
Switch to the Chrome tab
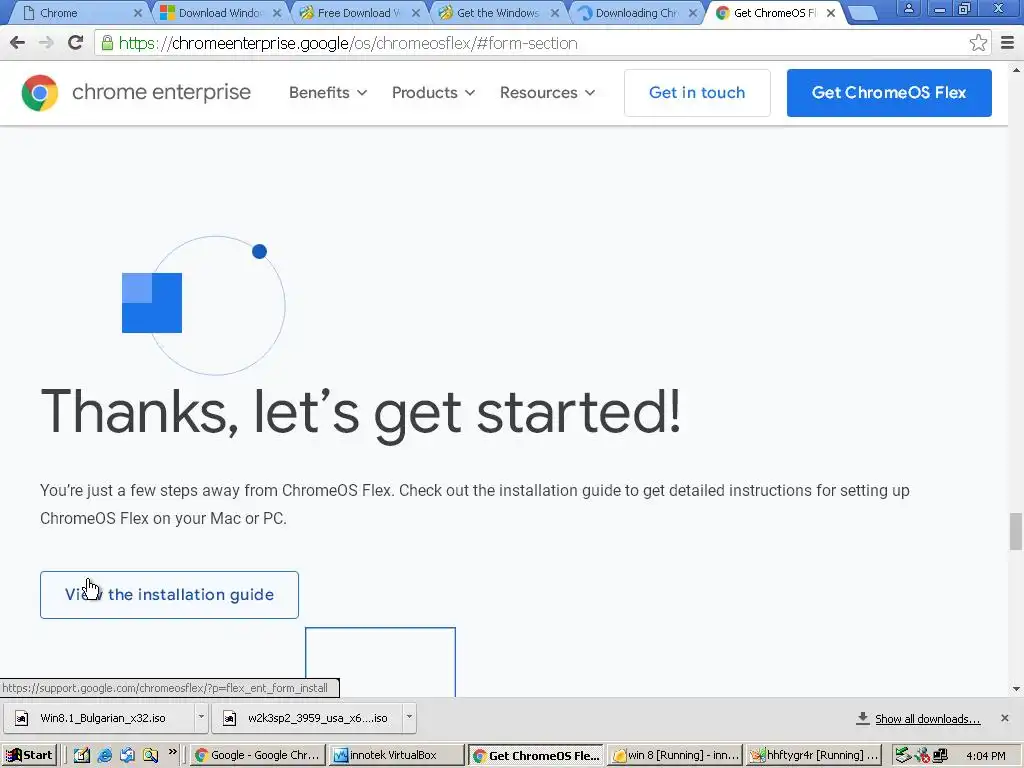[x=80, y=13]
